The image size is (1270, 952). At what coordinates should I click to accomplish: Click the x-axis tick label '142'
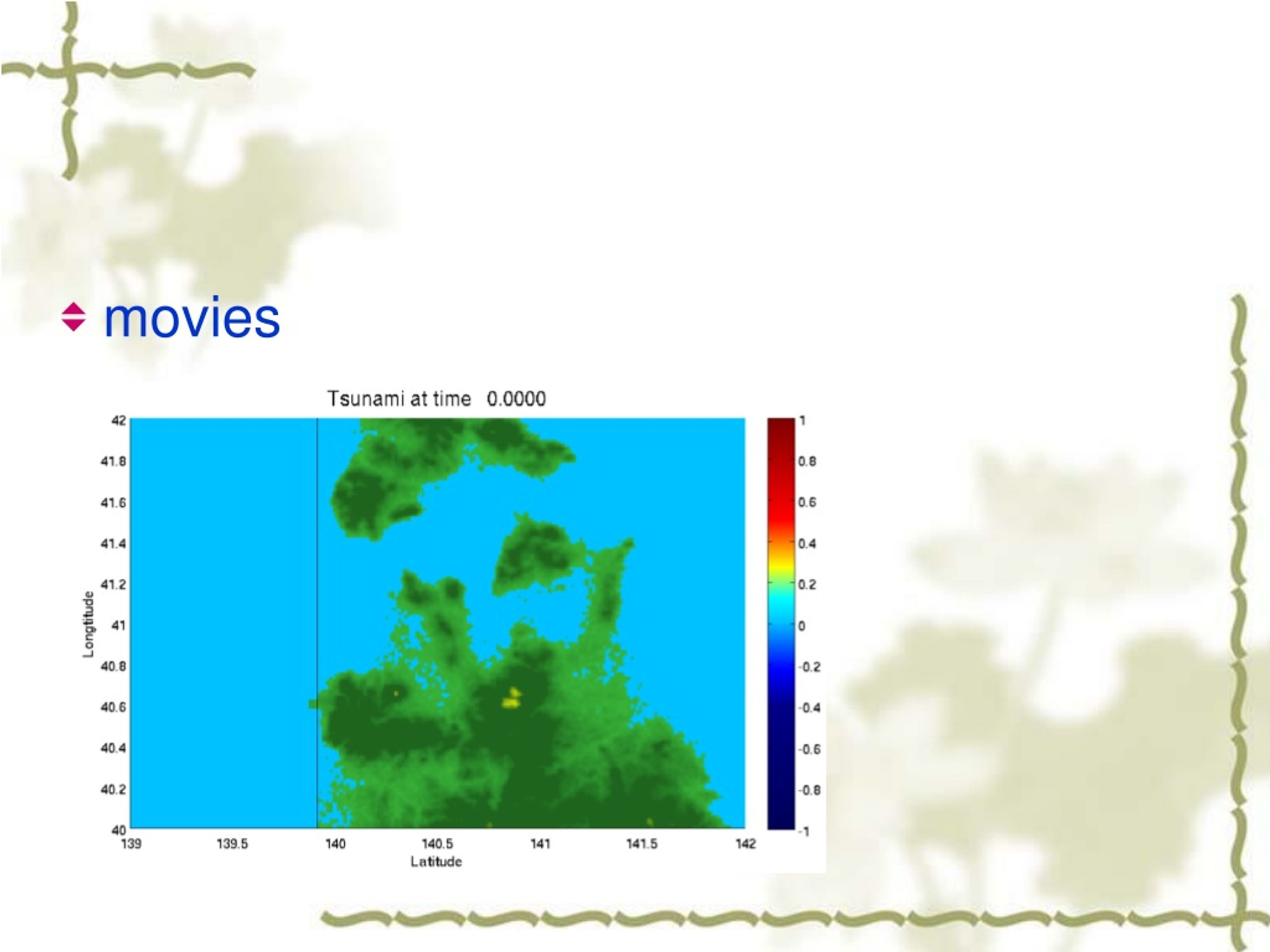click(746, 843)
